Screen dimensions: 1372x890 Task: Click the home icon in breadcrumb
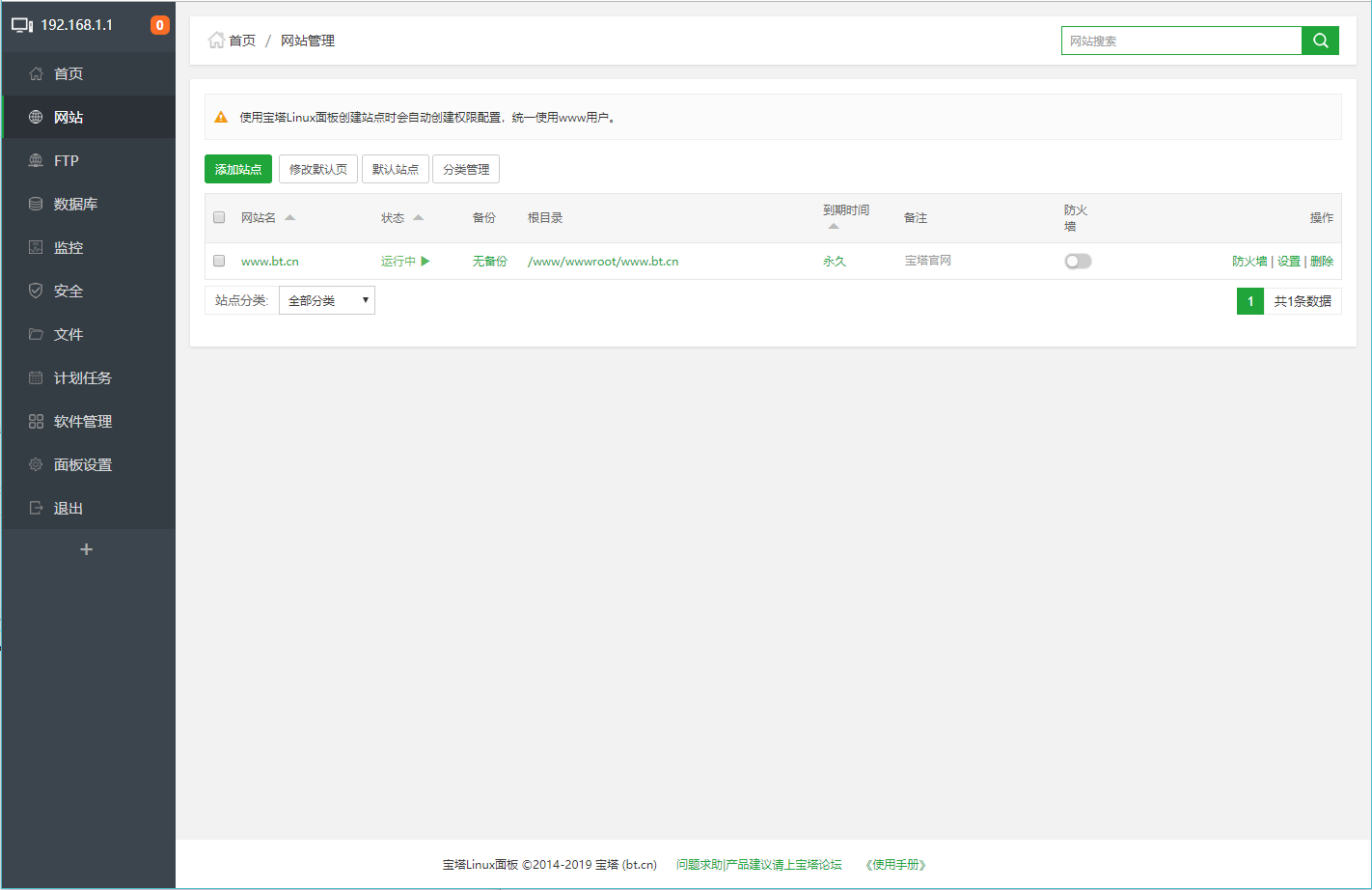(216, 41)
